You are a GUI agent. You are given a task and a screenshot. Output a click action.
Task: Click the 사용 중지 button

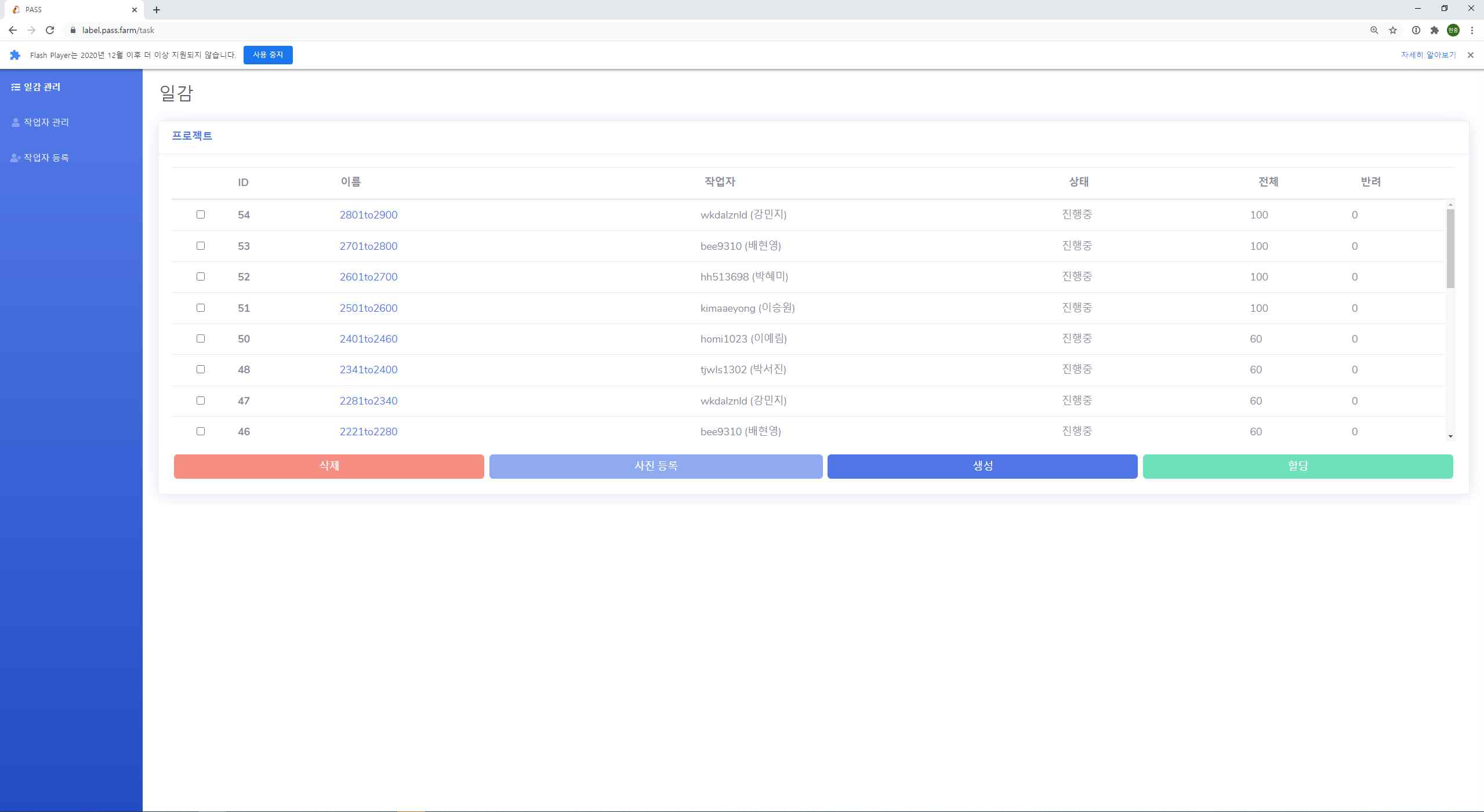click(x=268, y=55)
